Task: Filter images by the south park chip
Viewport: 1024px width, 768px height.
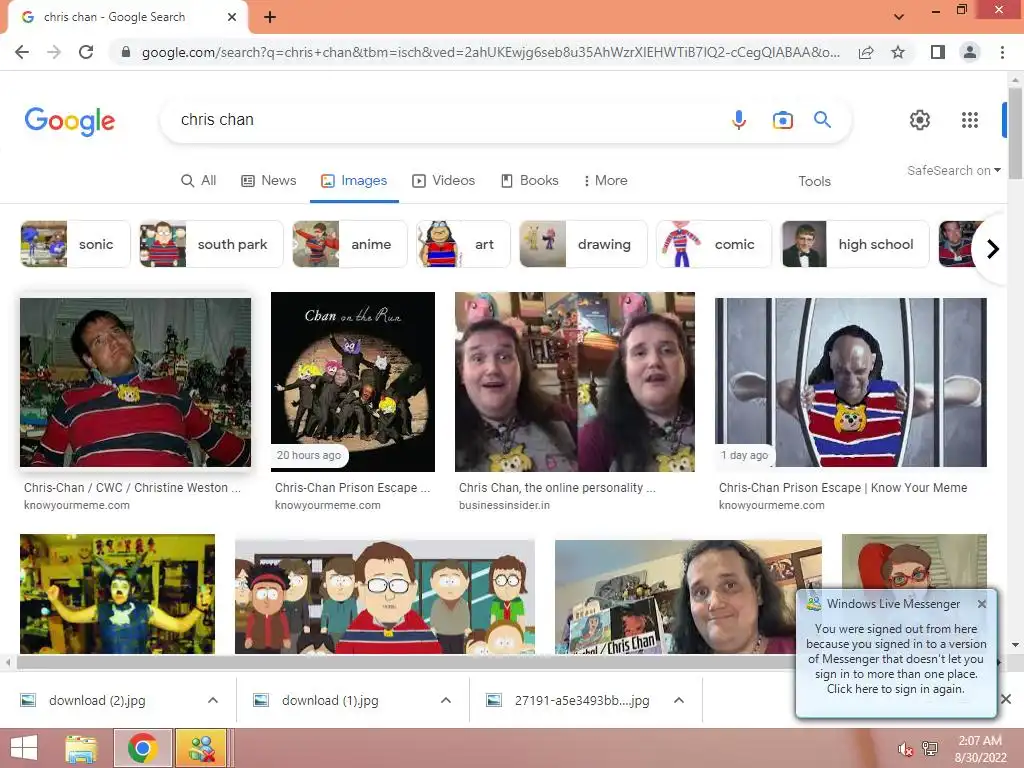Action: [x=212, y=244]
